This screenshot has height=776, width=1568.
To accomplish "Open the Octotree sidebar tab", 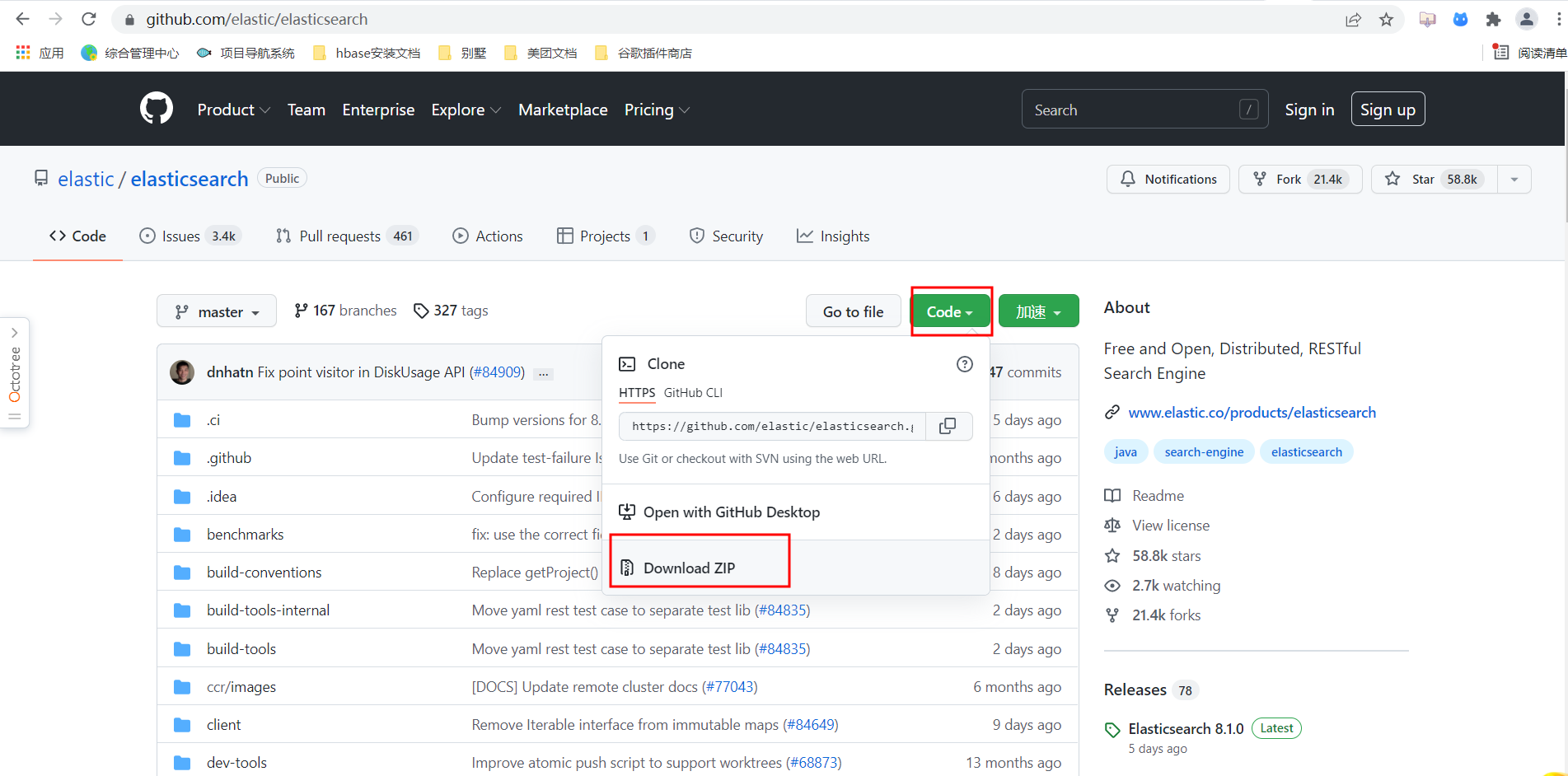I will point(15,373).
